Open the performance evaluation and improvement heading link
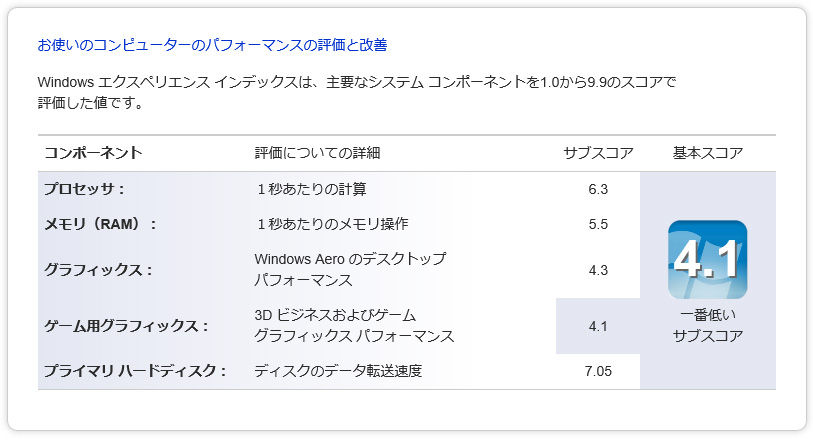 (212, 45)
